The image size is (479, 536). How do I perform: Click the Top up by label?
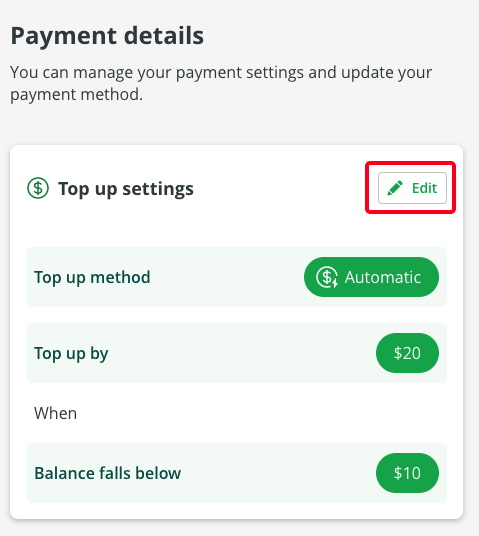coord(71,353)
